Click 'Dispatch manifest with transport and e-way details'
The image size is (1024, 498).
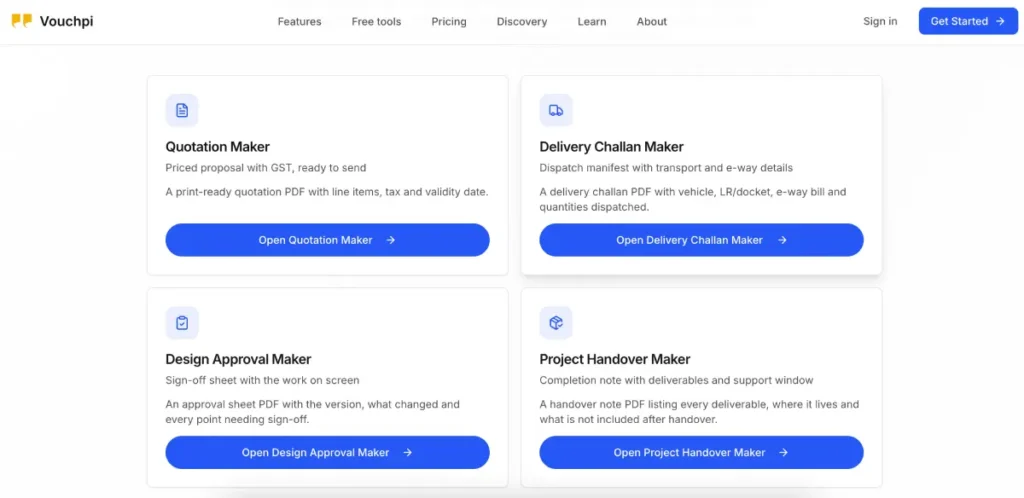pos(666,168)
